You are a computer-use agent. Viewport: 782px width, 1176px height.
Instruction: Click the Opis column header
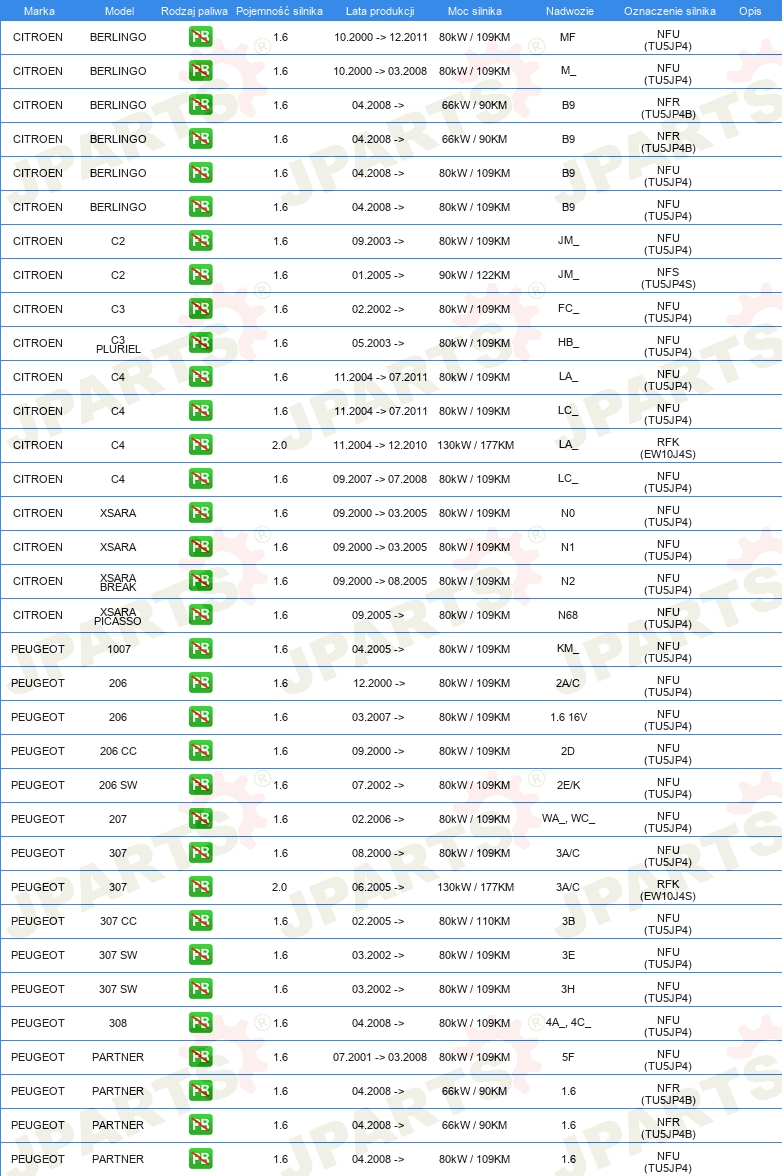(x=750, y=11)
